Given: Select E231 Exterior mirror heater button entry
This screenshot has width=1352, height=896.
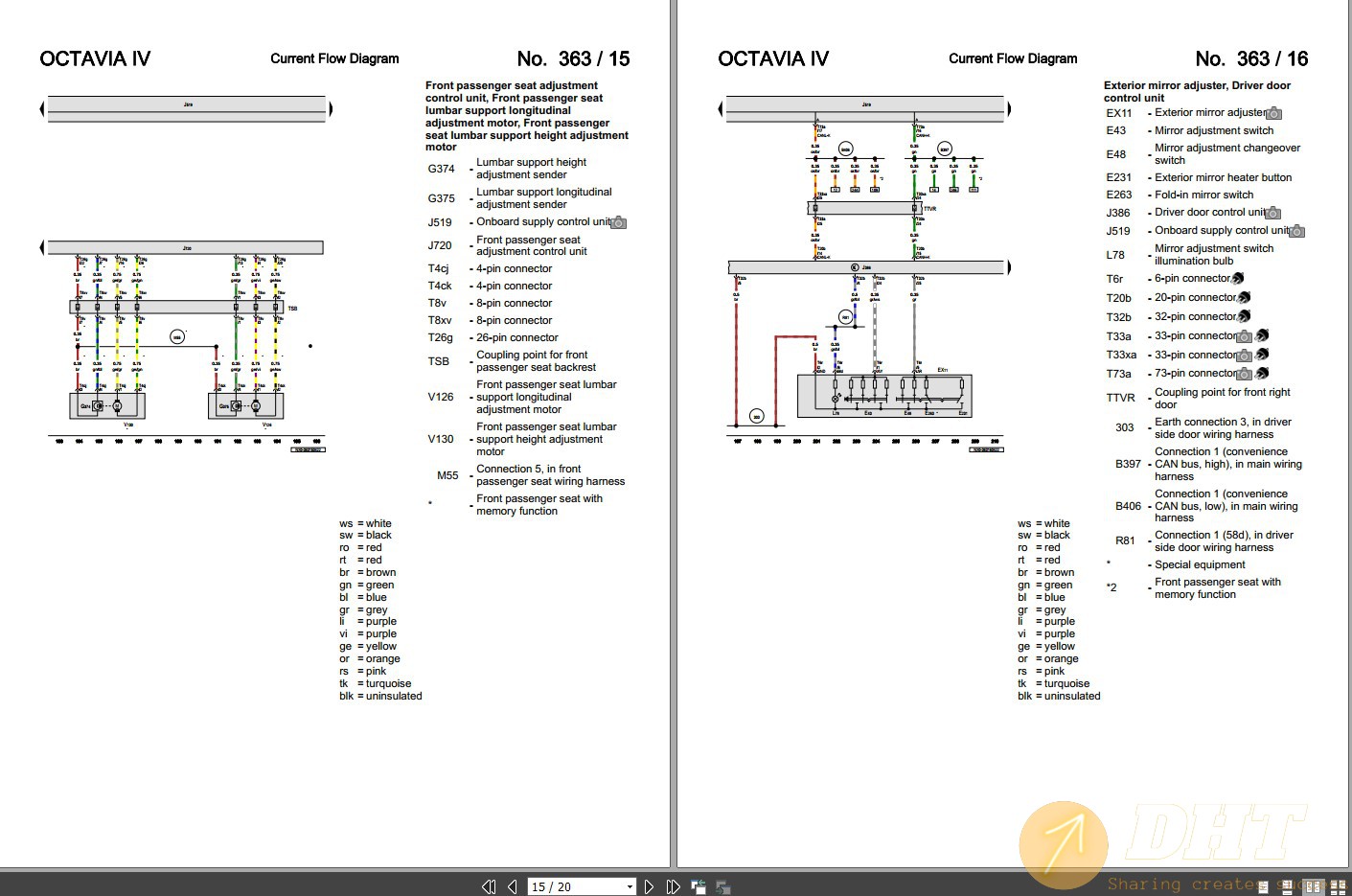Looking at the screenshot, I should 1199,178.
